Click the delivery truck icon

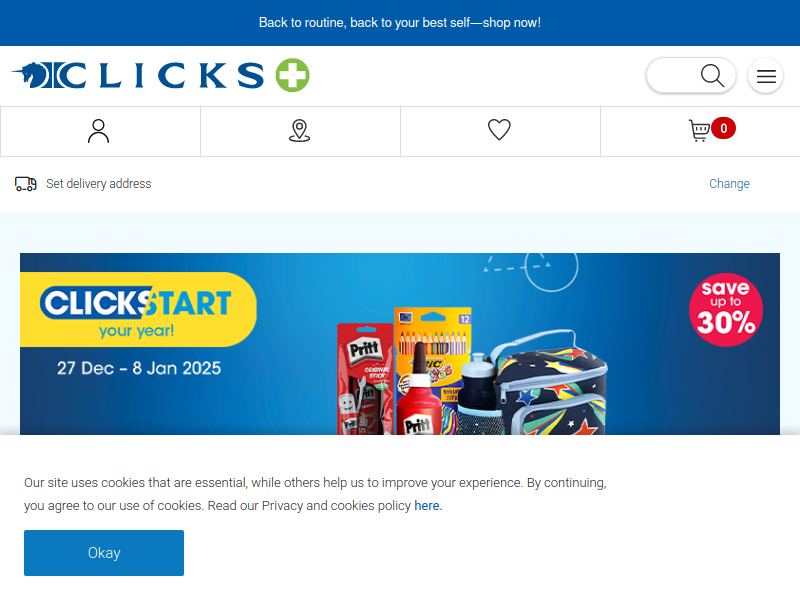tap(26, 184)
